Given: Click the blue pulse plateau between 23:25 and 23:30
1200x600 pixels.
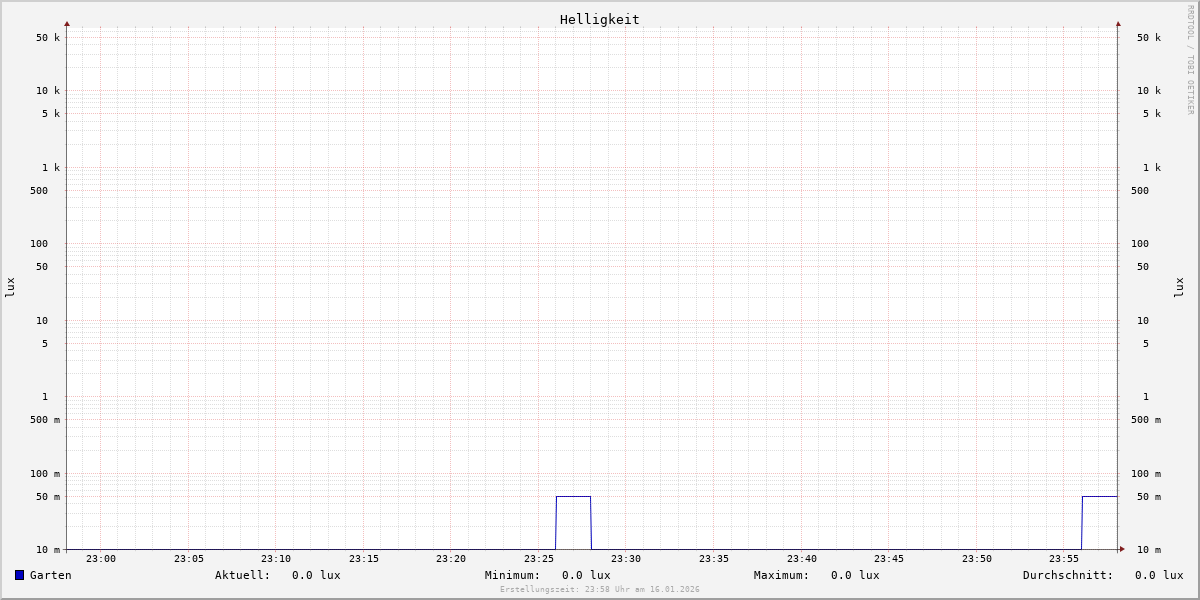Looking at the screenshot, I should pyautogui.click(x=573, y=496).
